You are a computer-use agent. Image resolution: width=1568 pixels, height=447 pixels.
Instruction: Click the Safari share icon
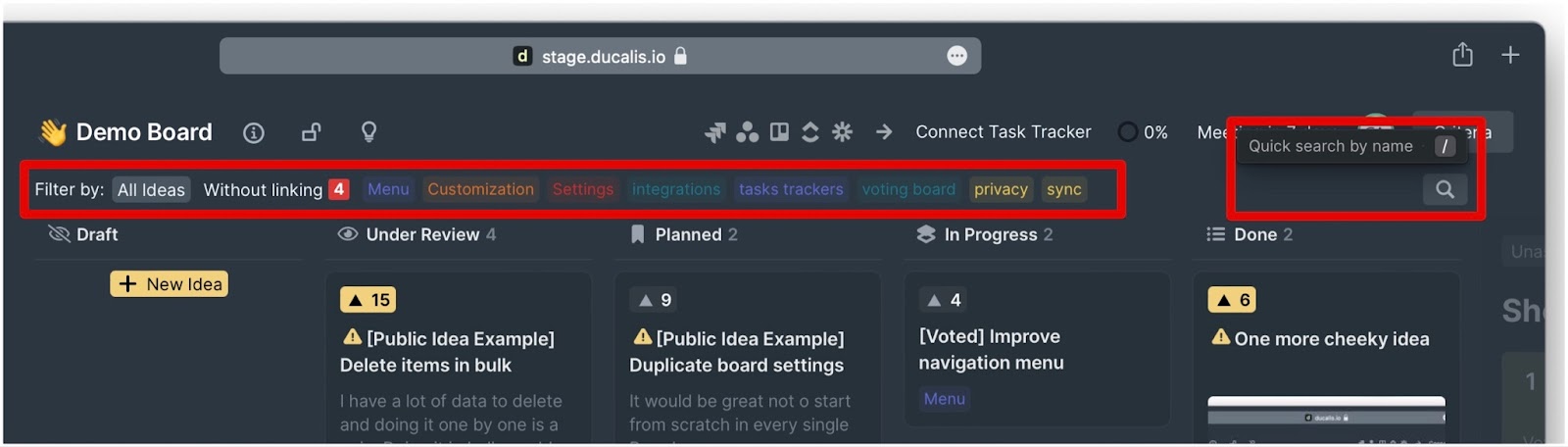1462,55
